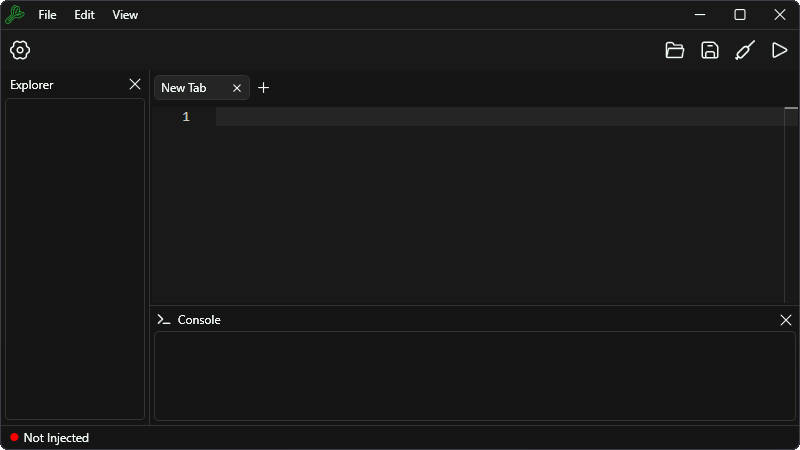Open the Edit menu
This screenshot has width=800, height=450.
click(84, 15)
